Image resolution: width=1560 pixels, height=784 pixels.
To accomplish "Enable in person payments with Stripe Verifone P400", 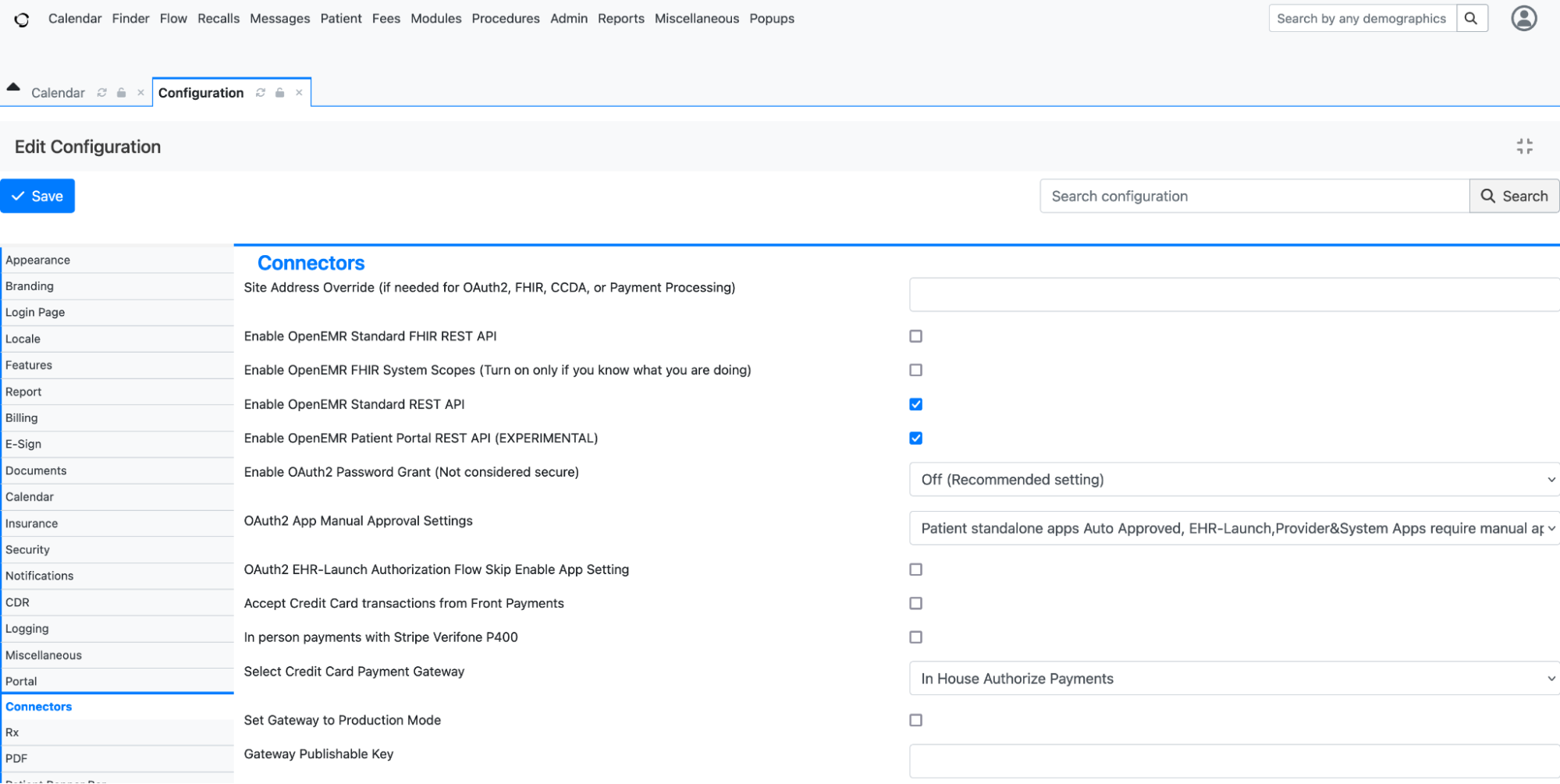I will tap(915, 638).
